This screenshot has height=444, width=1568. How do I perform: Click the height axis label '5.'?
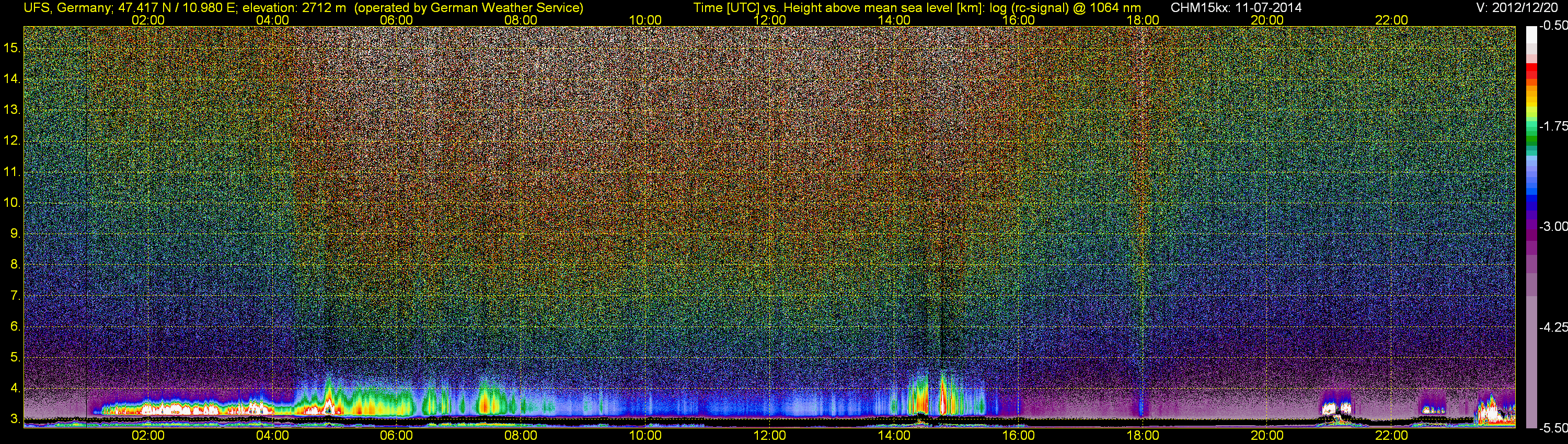coord(16,357)
